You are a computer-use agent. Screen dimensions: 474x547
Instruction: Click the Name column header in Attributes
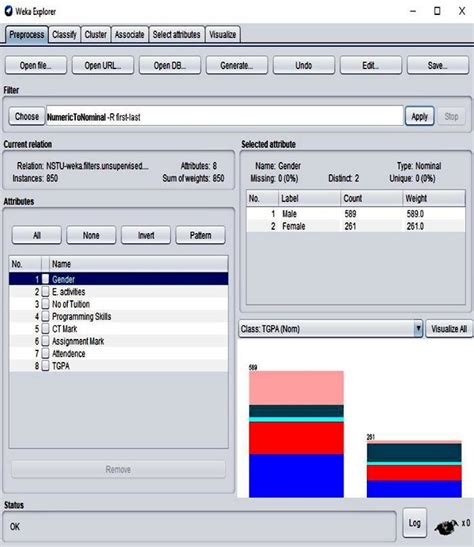pyautogui.click(x=138, y=264)
